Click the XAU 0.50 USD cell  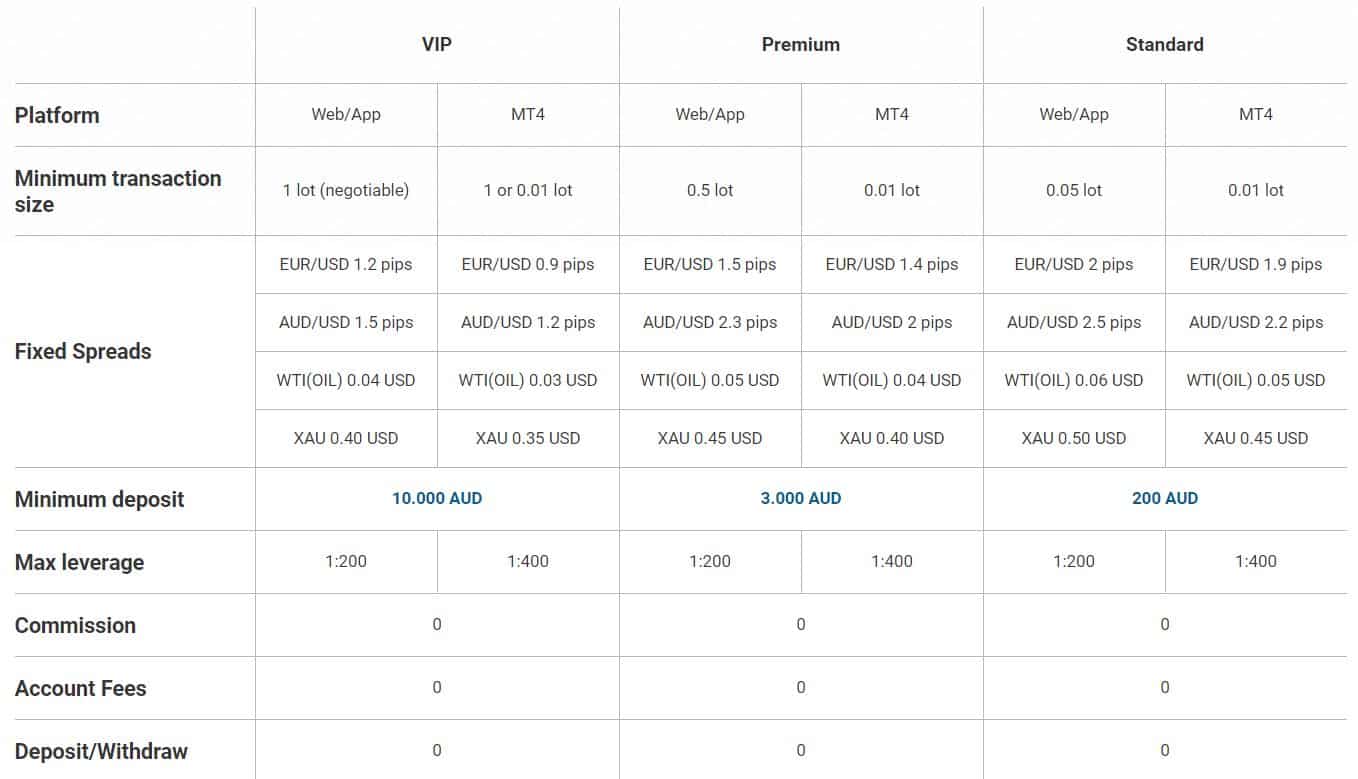1074,438
